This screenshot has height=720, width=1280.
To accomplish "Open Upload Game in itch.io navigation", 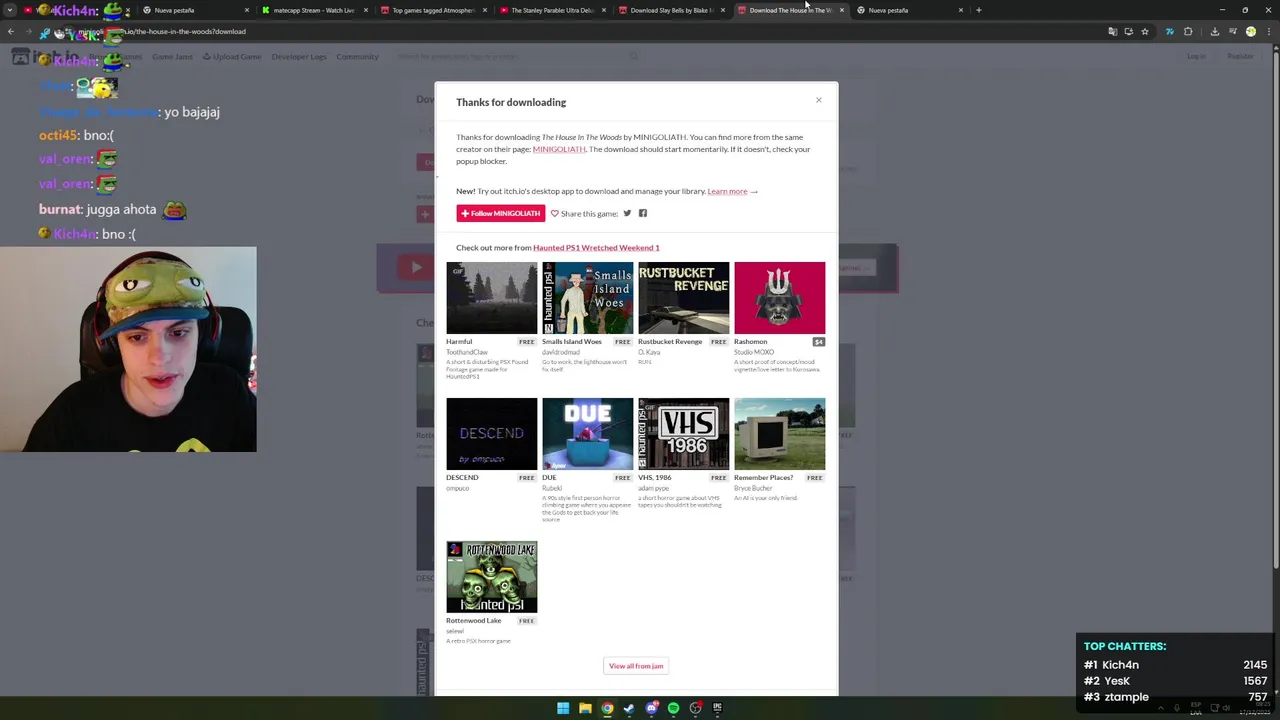I will [232, 57].
